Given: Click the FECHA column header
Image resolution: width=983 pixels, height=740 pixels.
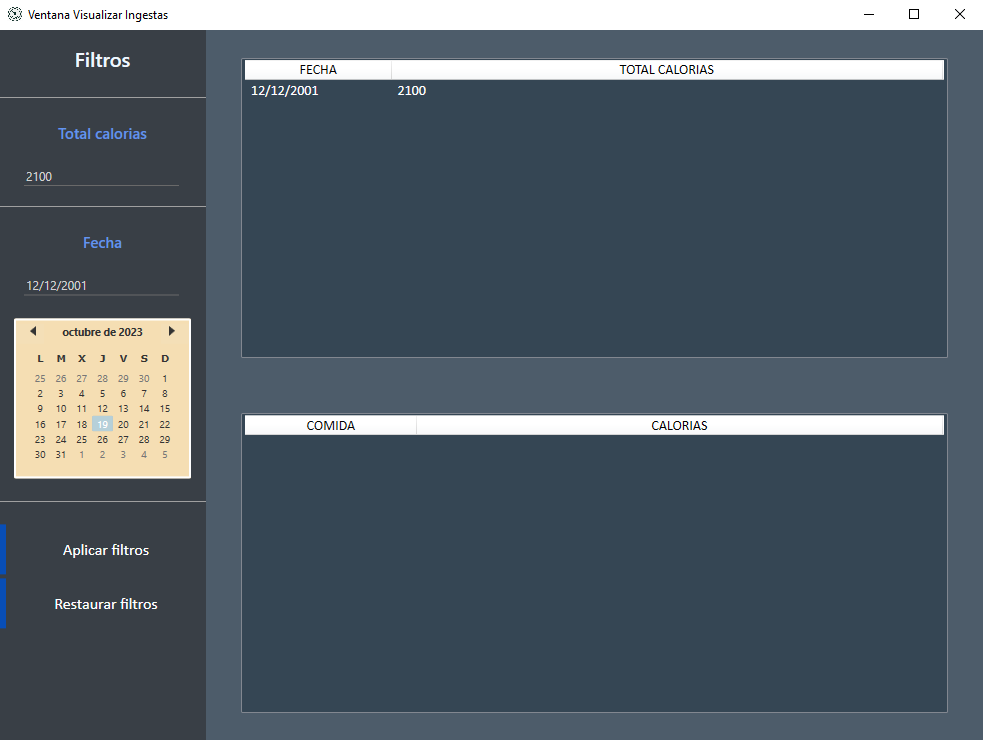Looking at the screenshot, I should (x=317, y=69).
